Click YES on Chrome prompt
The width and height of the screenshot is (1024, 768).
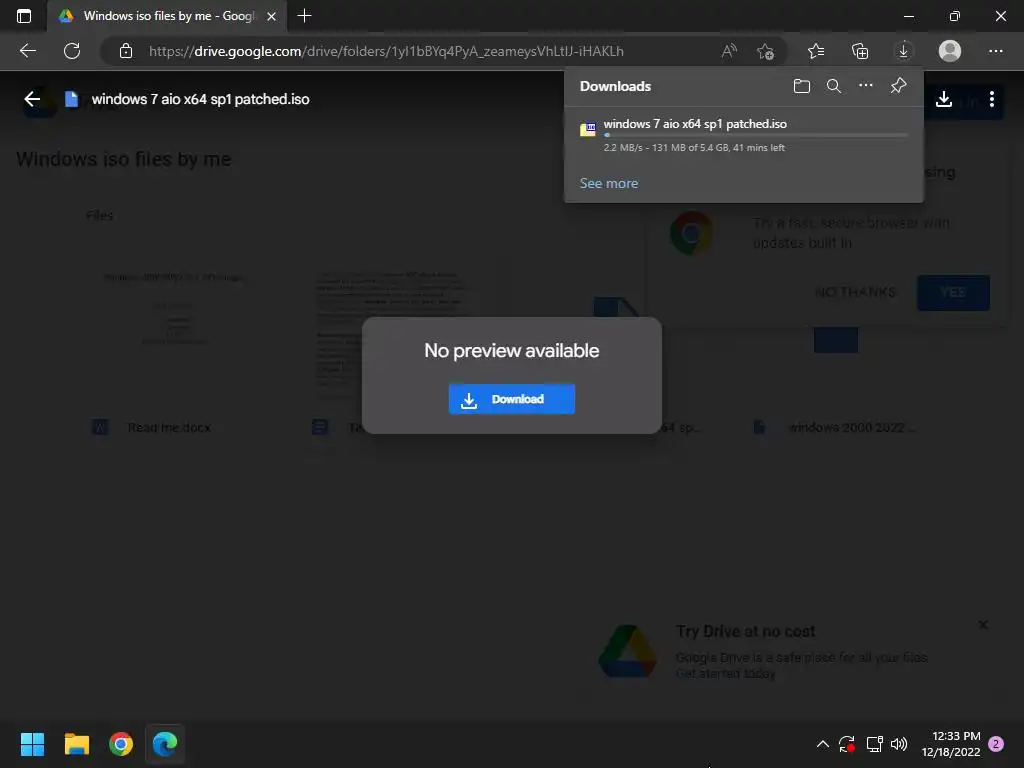tap(953, 292)
